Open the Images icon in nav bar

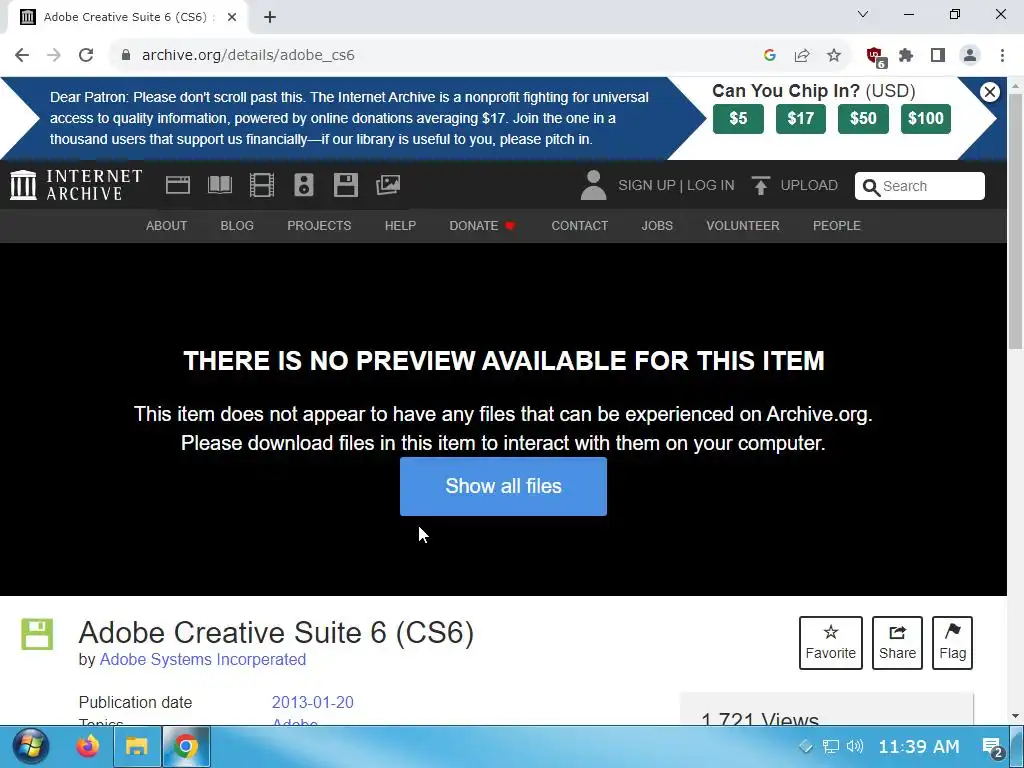coord(388,185)
